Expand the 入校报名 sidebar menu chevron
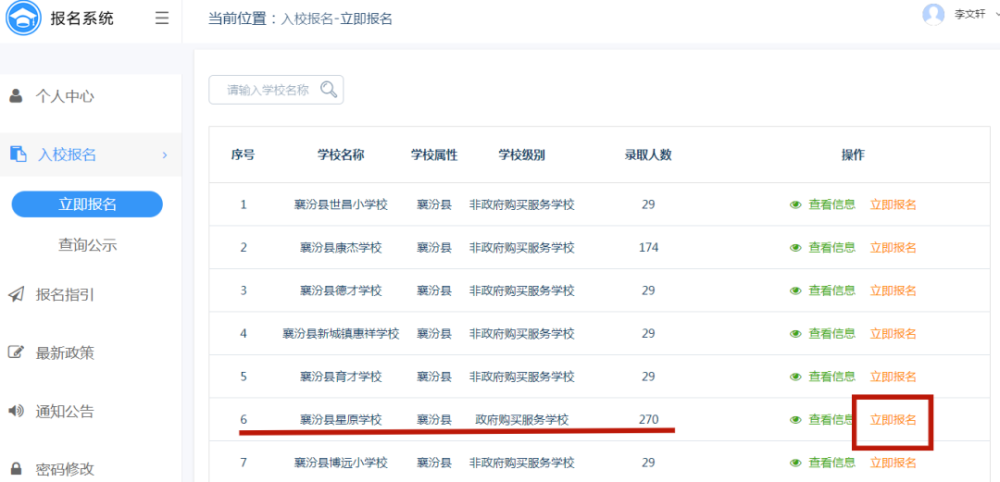Screen dimensions: 1000x482 pyautogui.click(x=164, y=155)
